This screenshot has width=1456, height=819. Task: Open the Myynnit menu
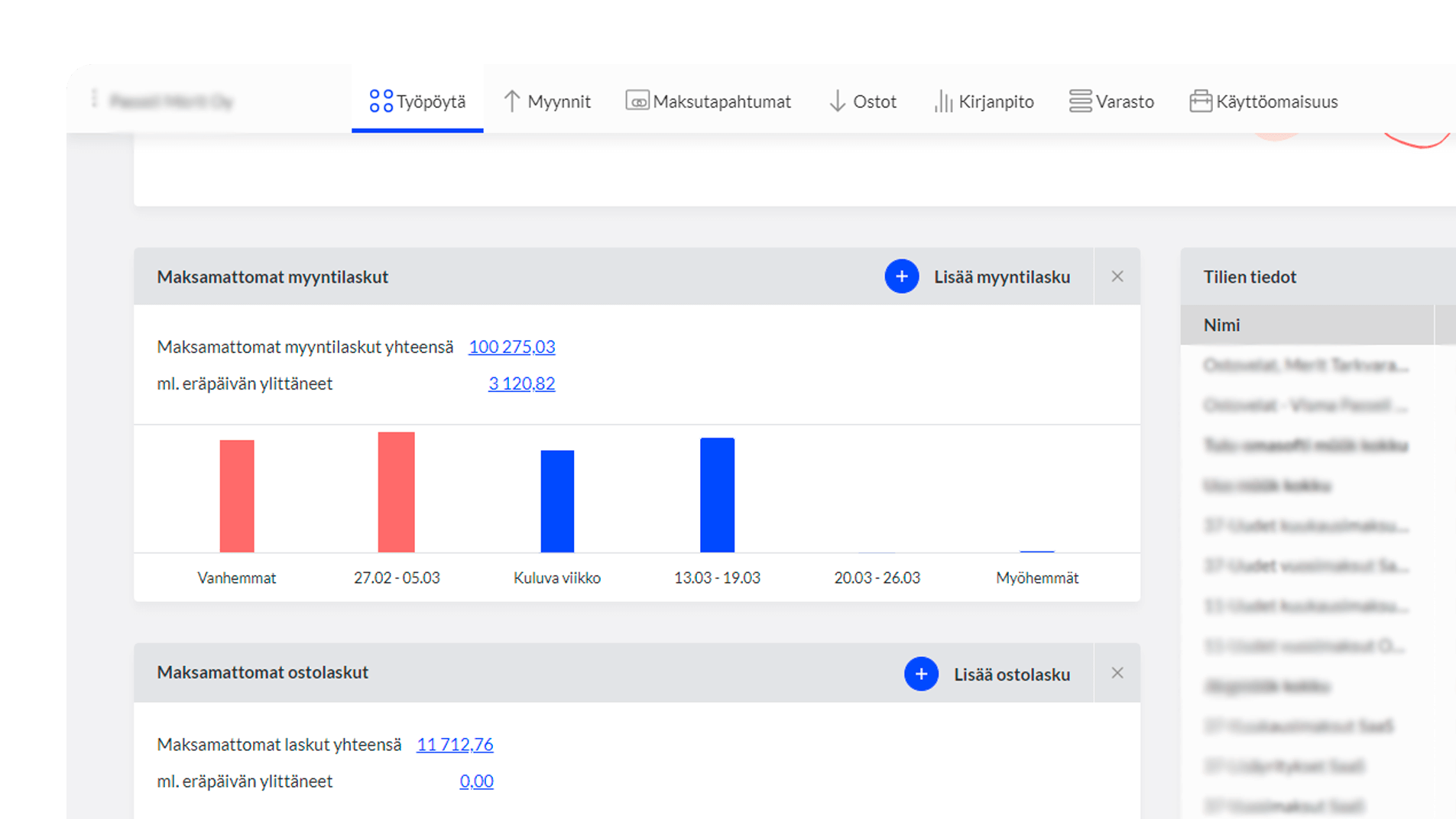(x=547, y=101)
